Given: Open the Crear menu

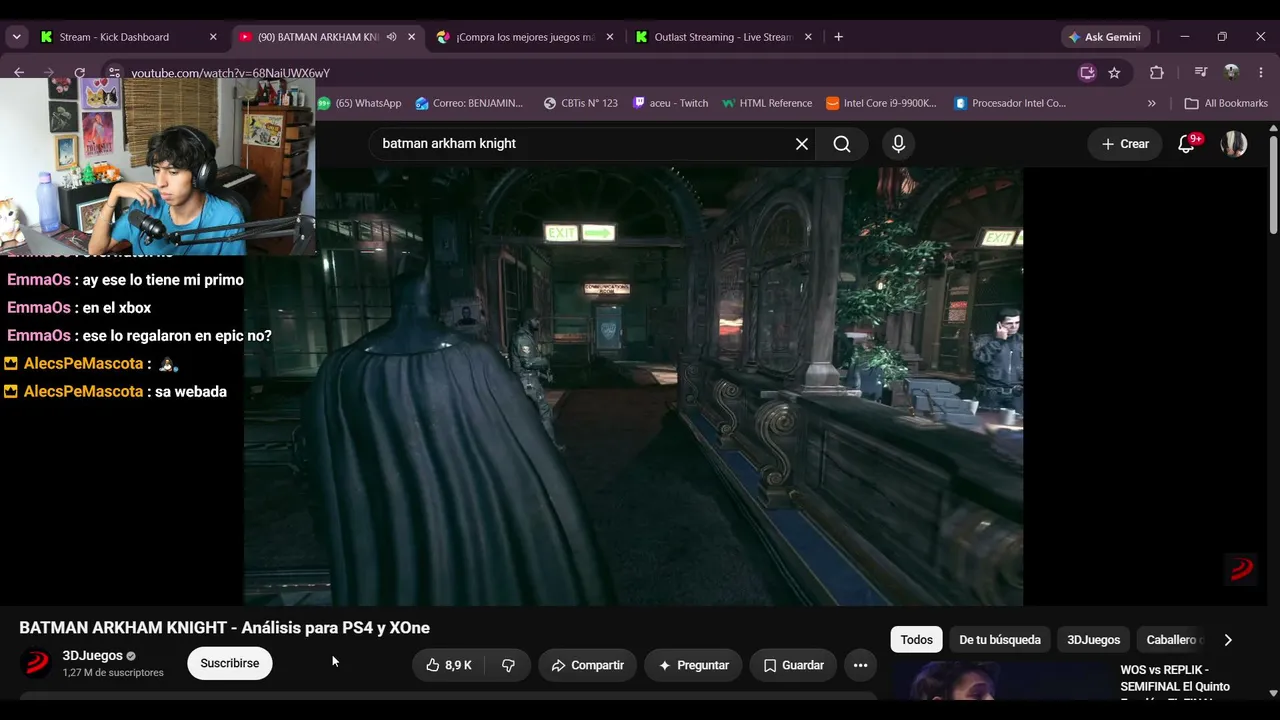Looking at the screenshot, I should point(1125,144).
